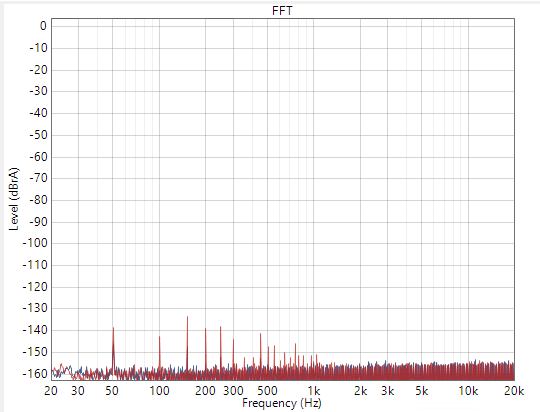Image resolution: width=540 pixels, height=412 pixels.
Task: Click the FFT graph title
Action: point(282,11)
